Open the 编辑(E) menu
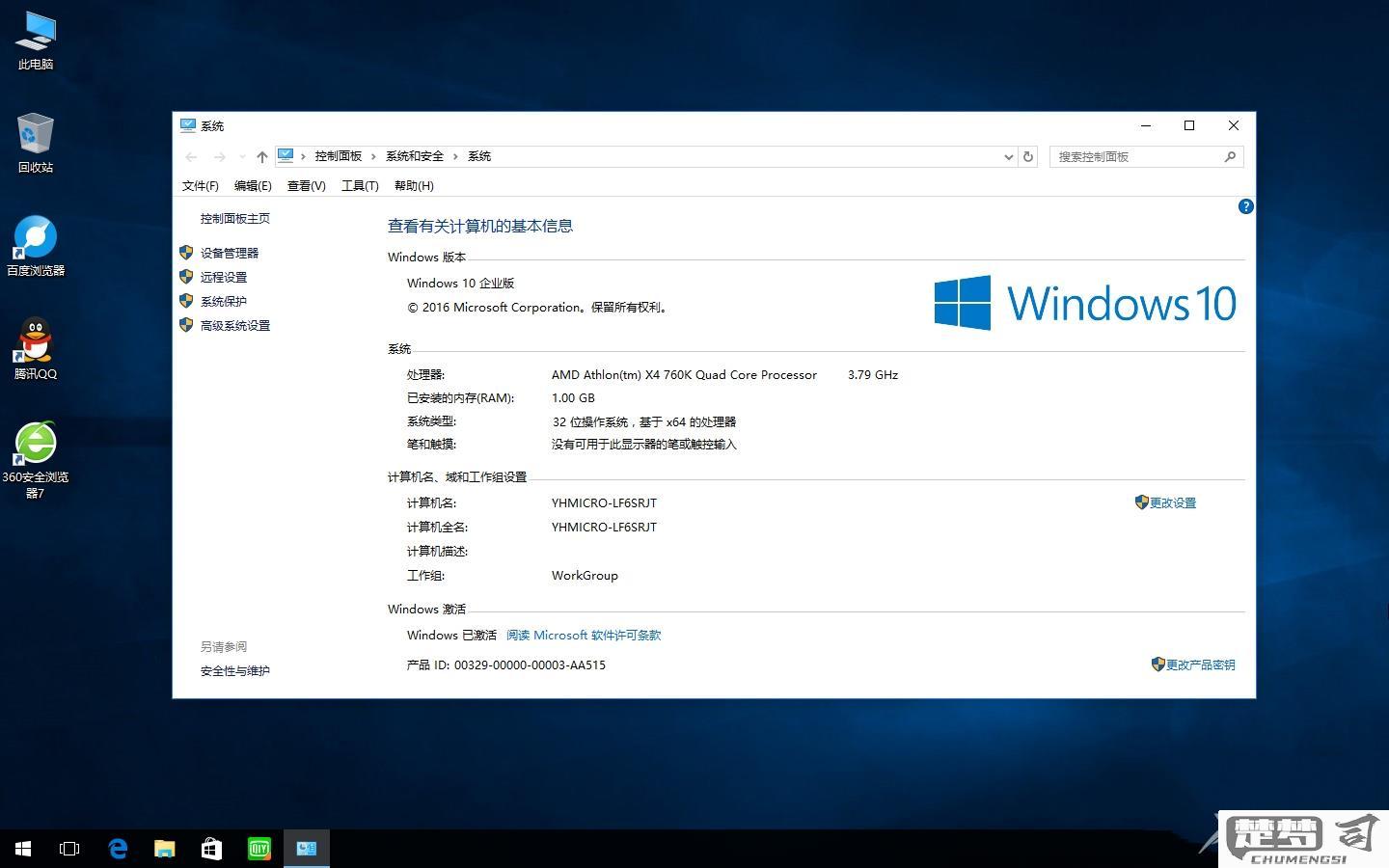The width and height of the screenshot is (1389, 868). point(253,186)
